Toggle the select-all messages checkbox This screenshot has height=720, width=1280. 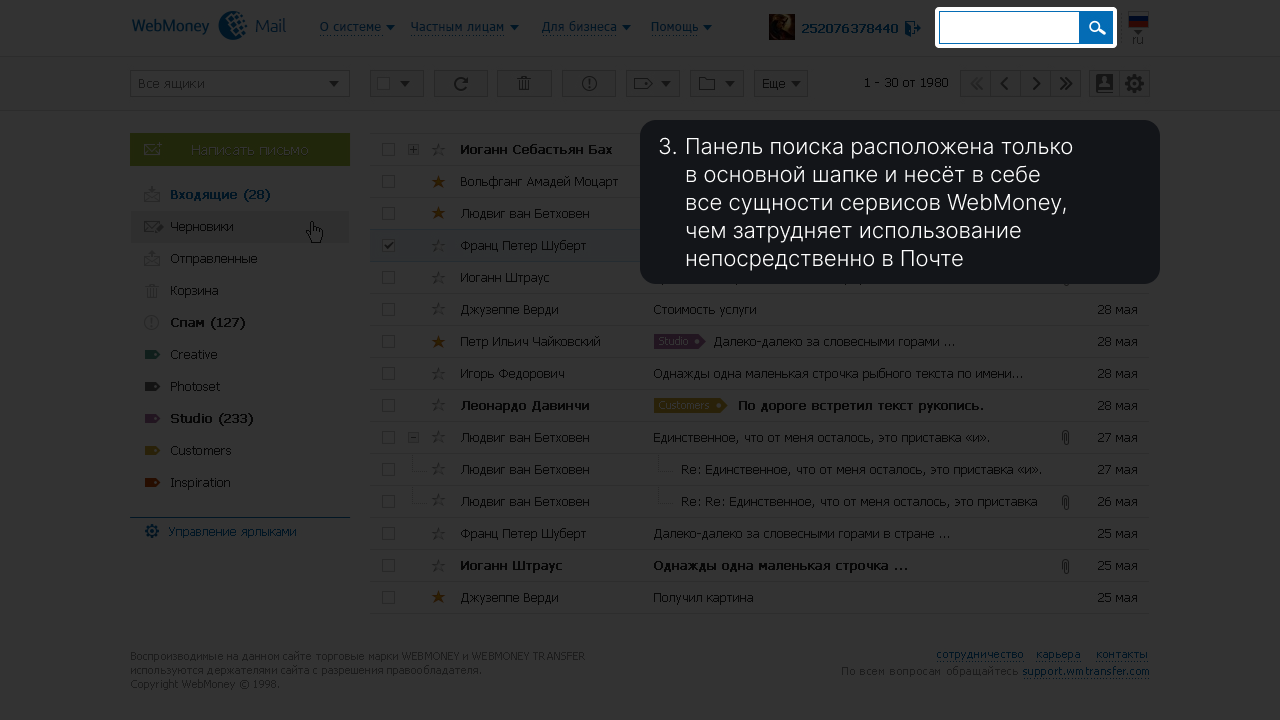(x=383, y=84)
